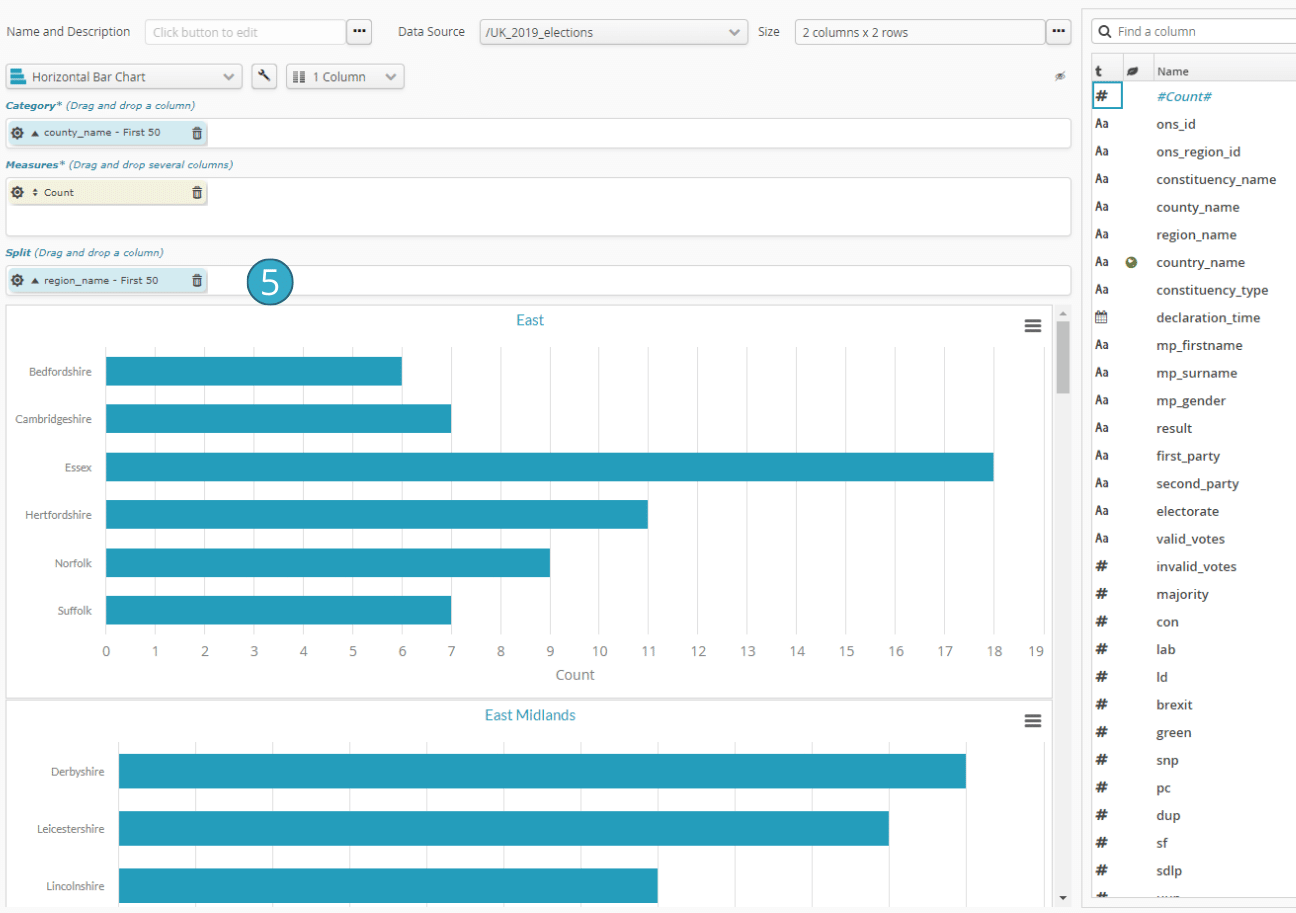Click the Essex bar in East chart
This screenshot has width=1296, height=913.
pos(550,467)
